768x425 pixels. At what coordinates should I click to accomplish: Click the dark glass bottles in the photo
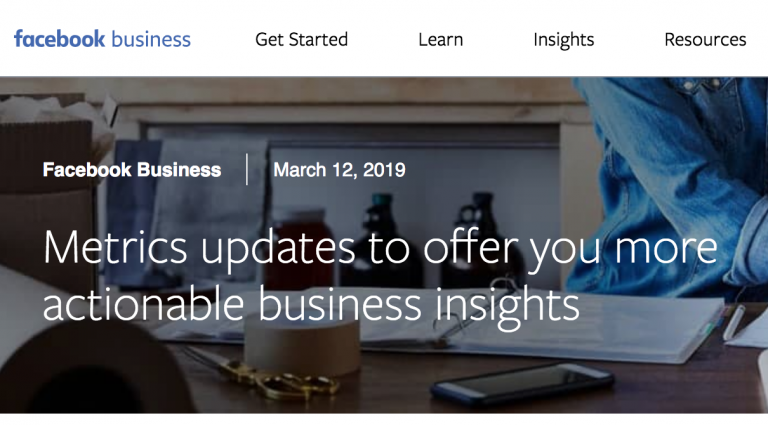click(429, 240)
